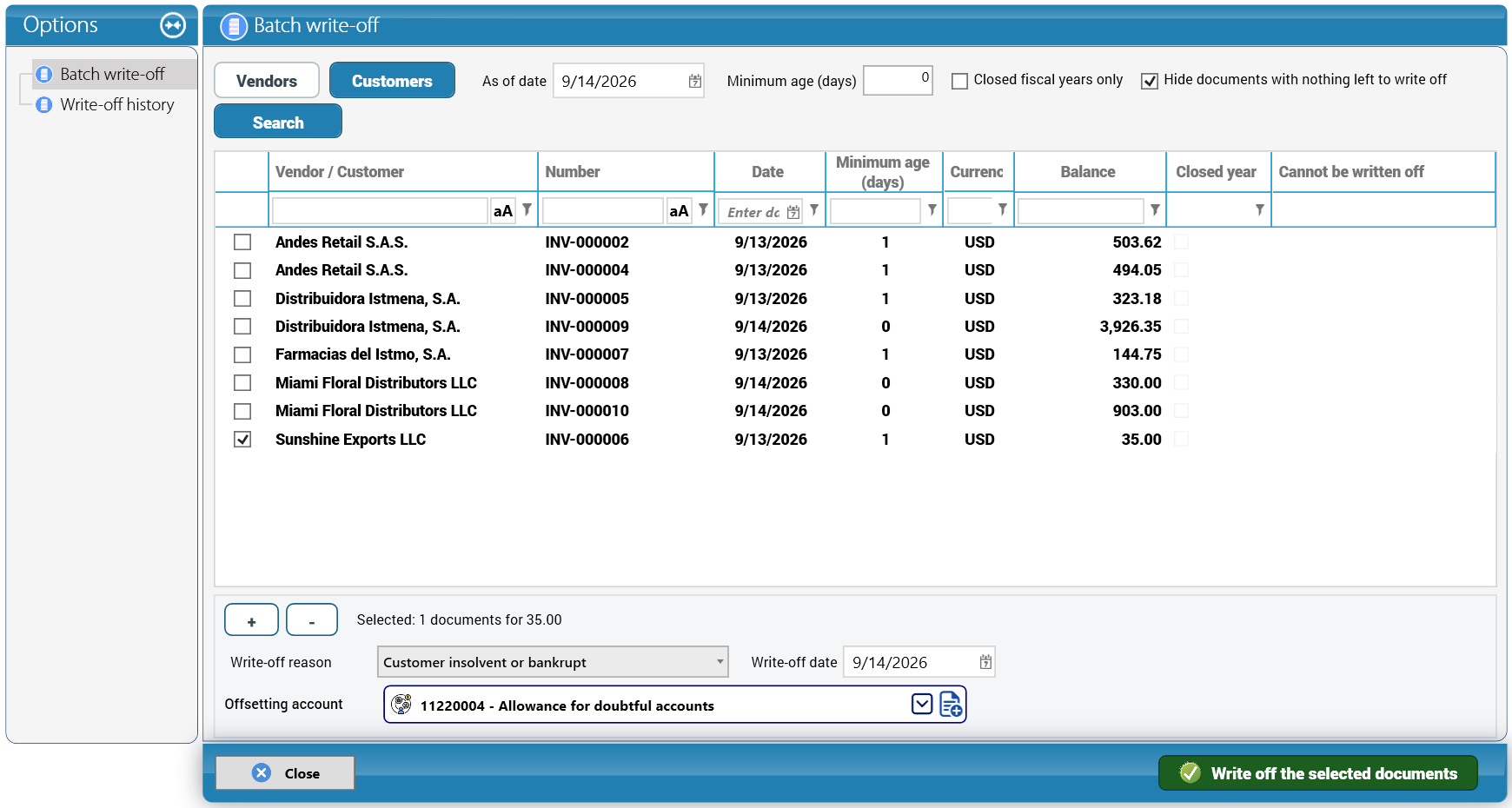The width and height of the screenshot is (1512, 808).
Task: Switch to the Customers tab
Action: click(x=392, y=81)
